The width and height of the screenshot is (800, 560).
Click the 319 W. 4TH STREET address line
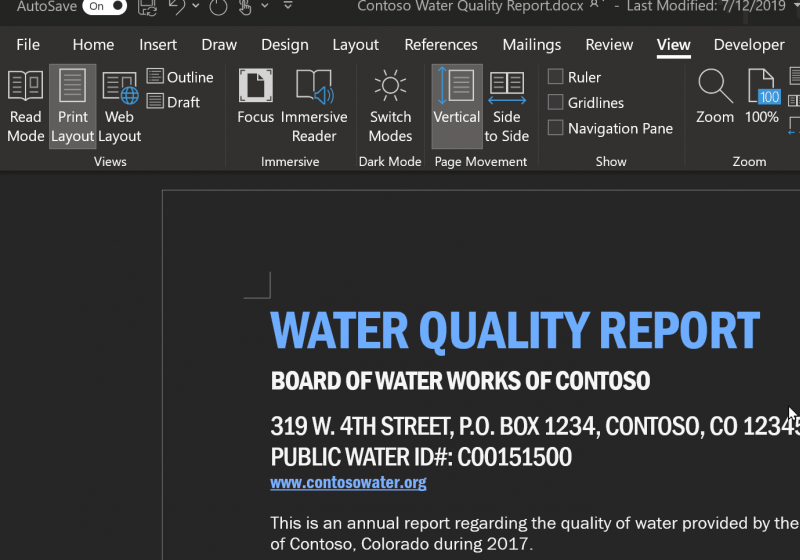tap(535, 426)
